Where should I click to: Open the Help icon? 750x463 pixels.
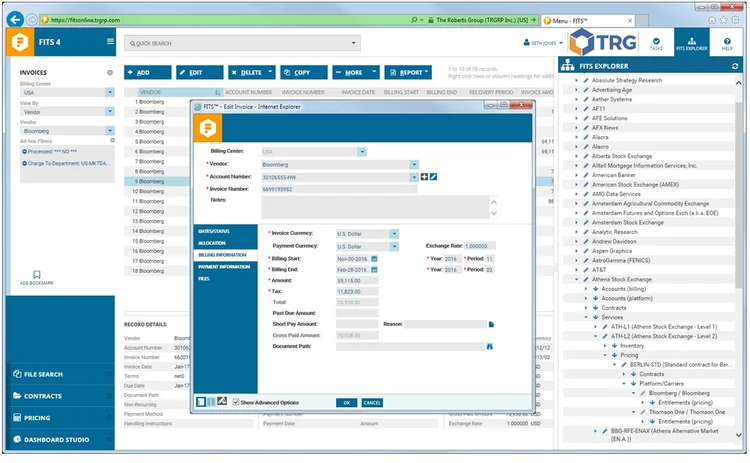tap(727, 44)
